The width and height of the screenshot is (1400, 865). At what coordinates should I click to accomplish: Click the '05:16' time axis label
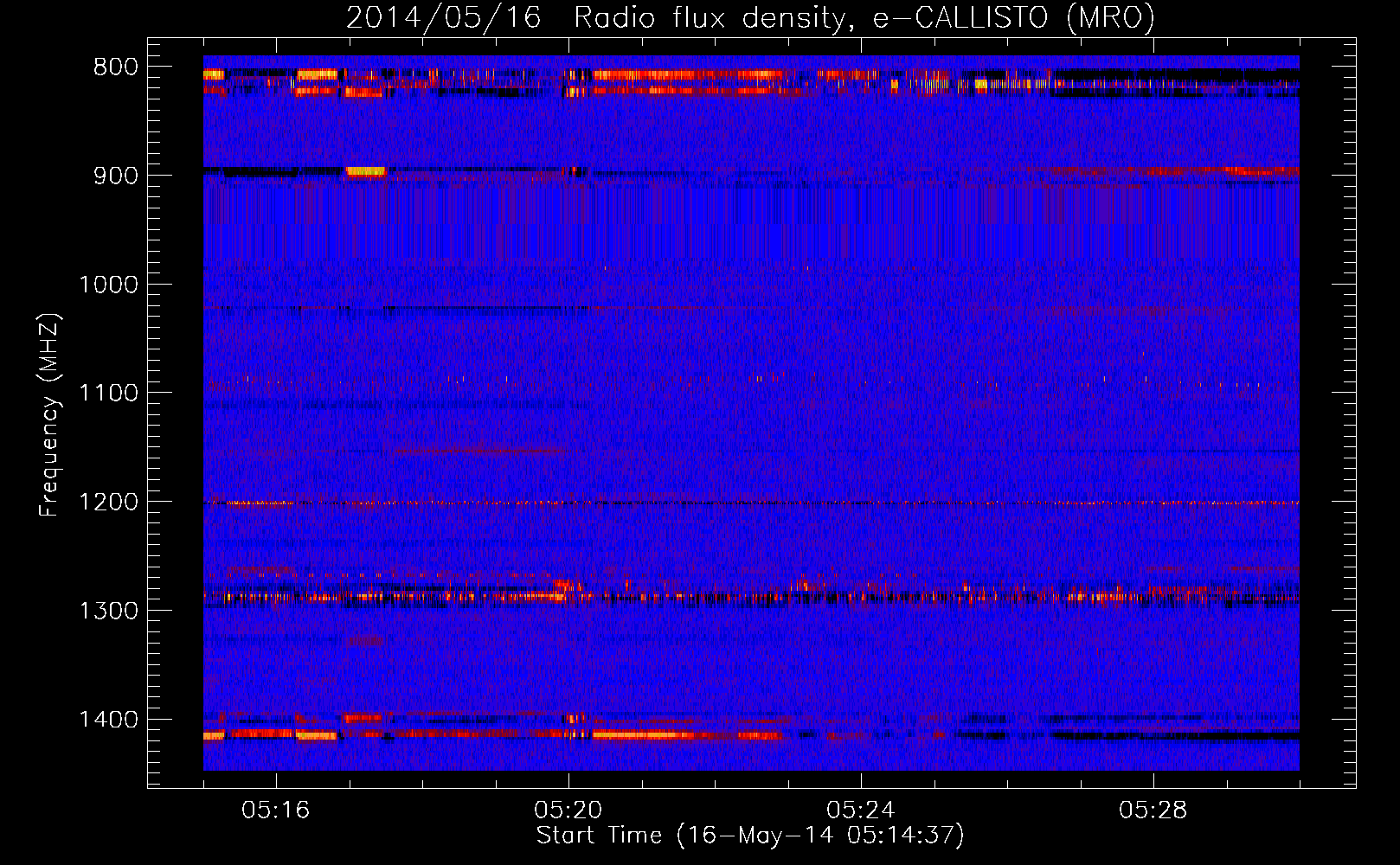[x=276, y=811]
